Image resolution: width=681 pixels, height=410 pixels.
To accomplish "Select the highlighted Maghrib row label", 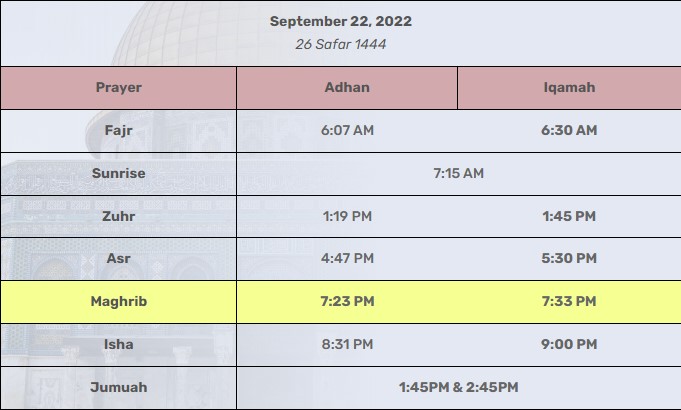I will click(119, 301).
